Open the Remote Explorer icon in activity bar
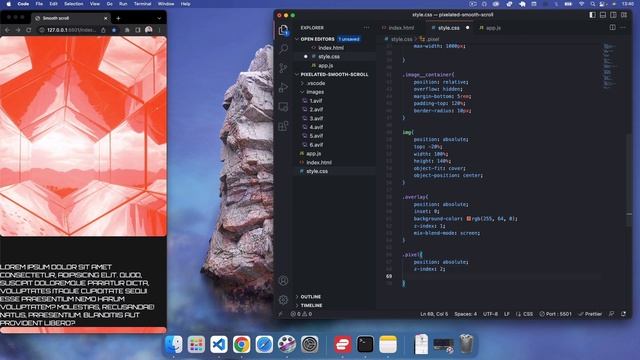The height and width of the screenshot is (360, 640). (x=283, y=107)
